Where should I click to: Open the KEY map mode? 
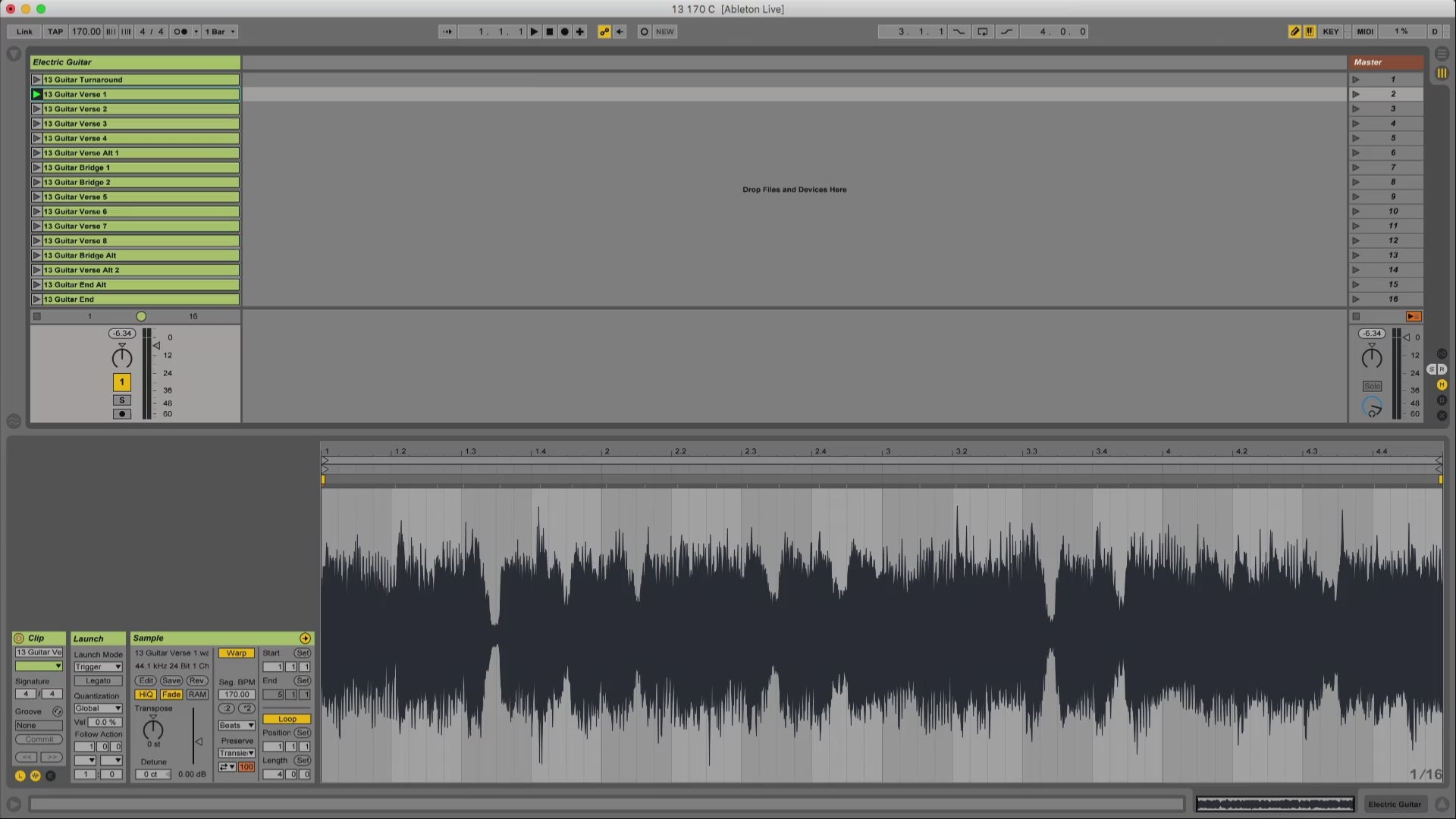tap(1330, 32)
